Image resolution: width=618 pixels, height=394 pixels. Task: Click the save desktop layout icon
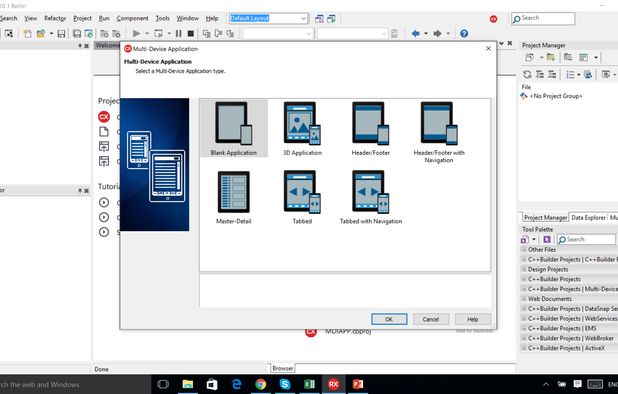click(319, 19)
